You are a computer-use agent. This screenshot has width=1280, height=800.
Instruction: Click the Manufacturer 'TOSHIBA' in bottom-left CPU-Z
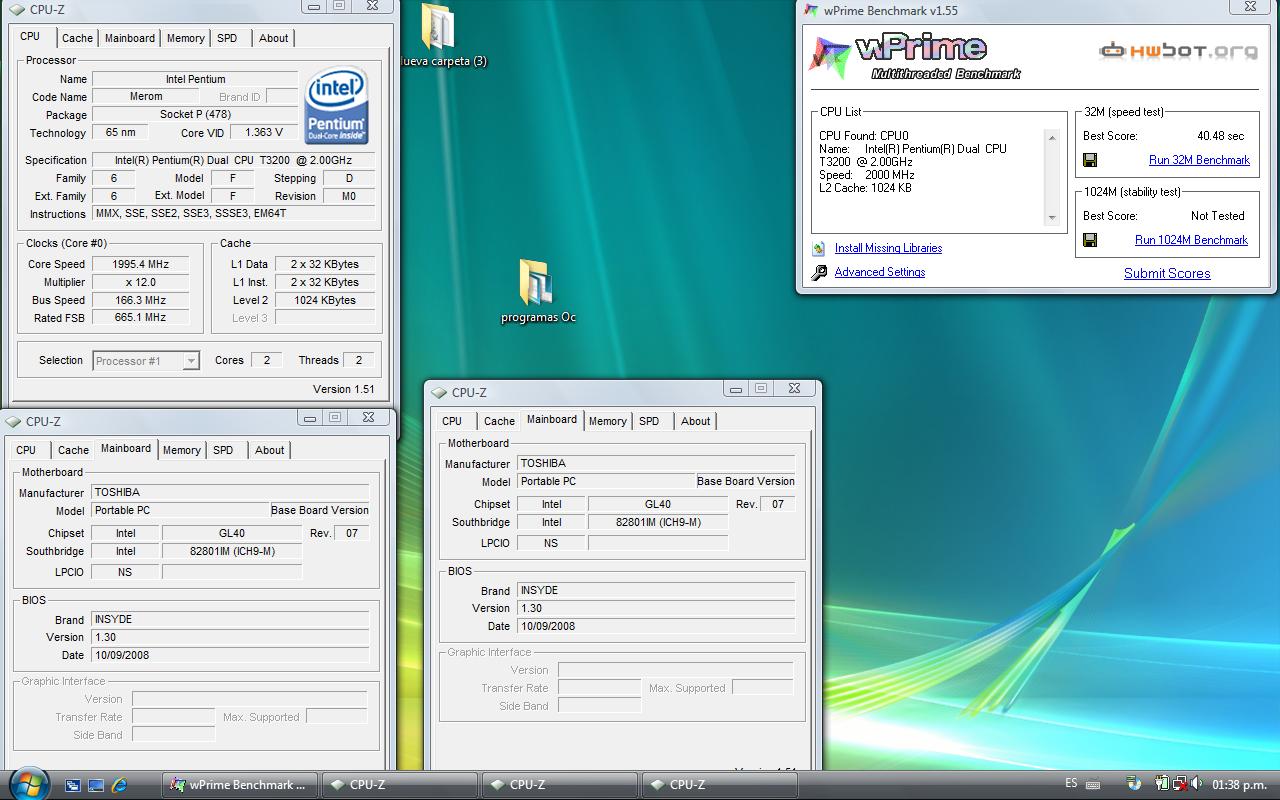[x=230, y=492]
